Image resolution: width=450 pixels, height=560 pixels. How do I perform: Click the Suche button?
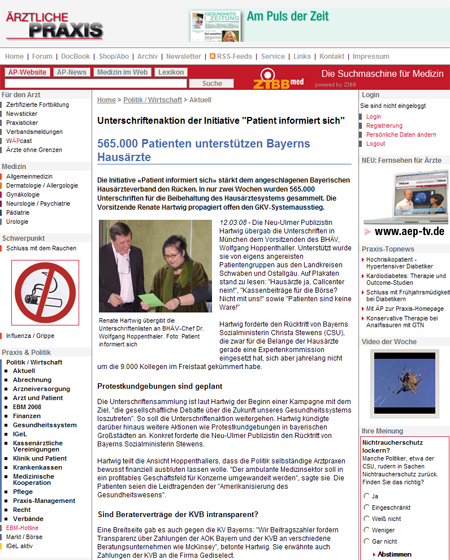(x=212, y=84)
